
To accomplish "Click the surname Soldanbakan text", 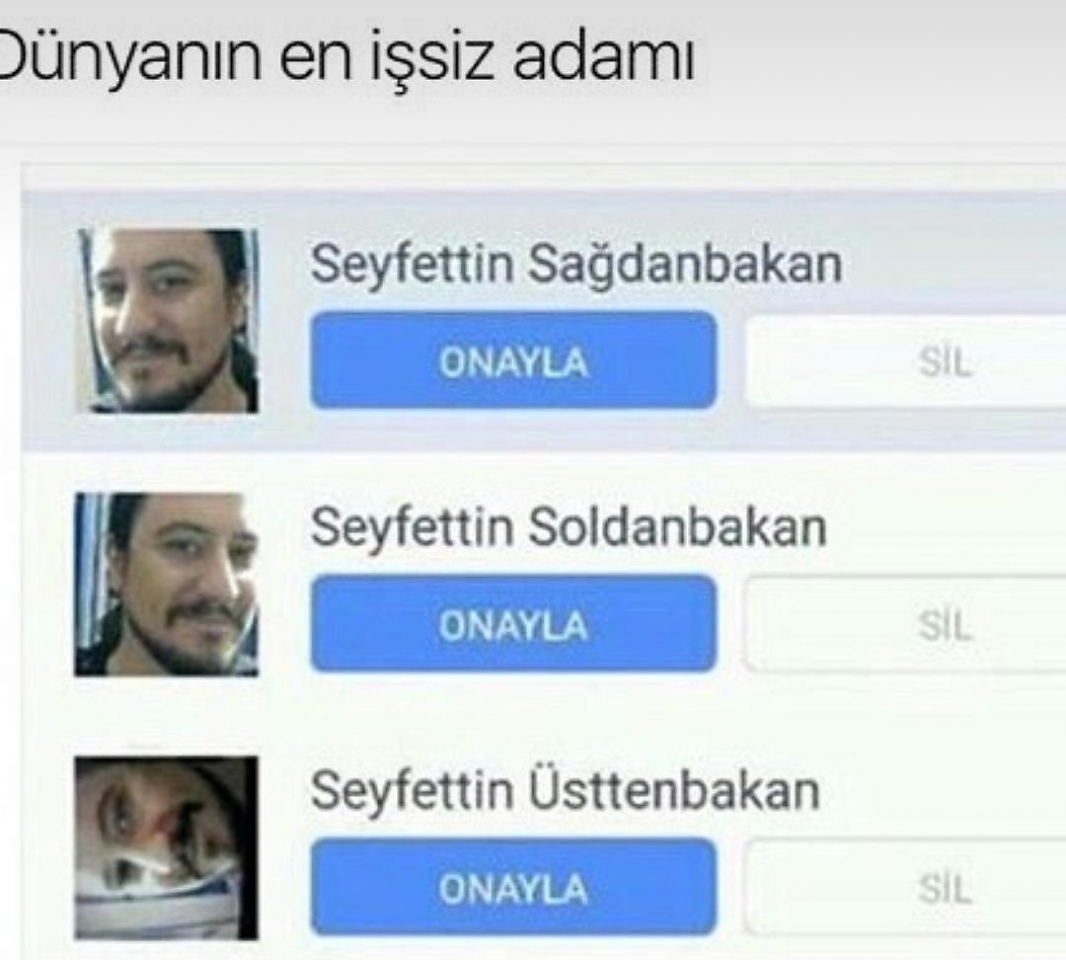I will pos(678,528).
